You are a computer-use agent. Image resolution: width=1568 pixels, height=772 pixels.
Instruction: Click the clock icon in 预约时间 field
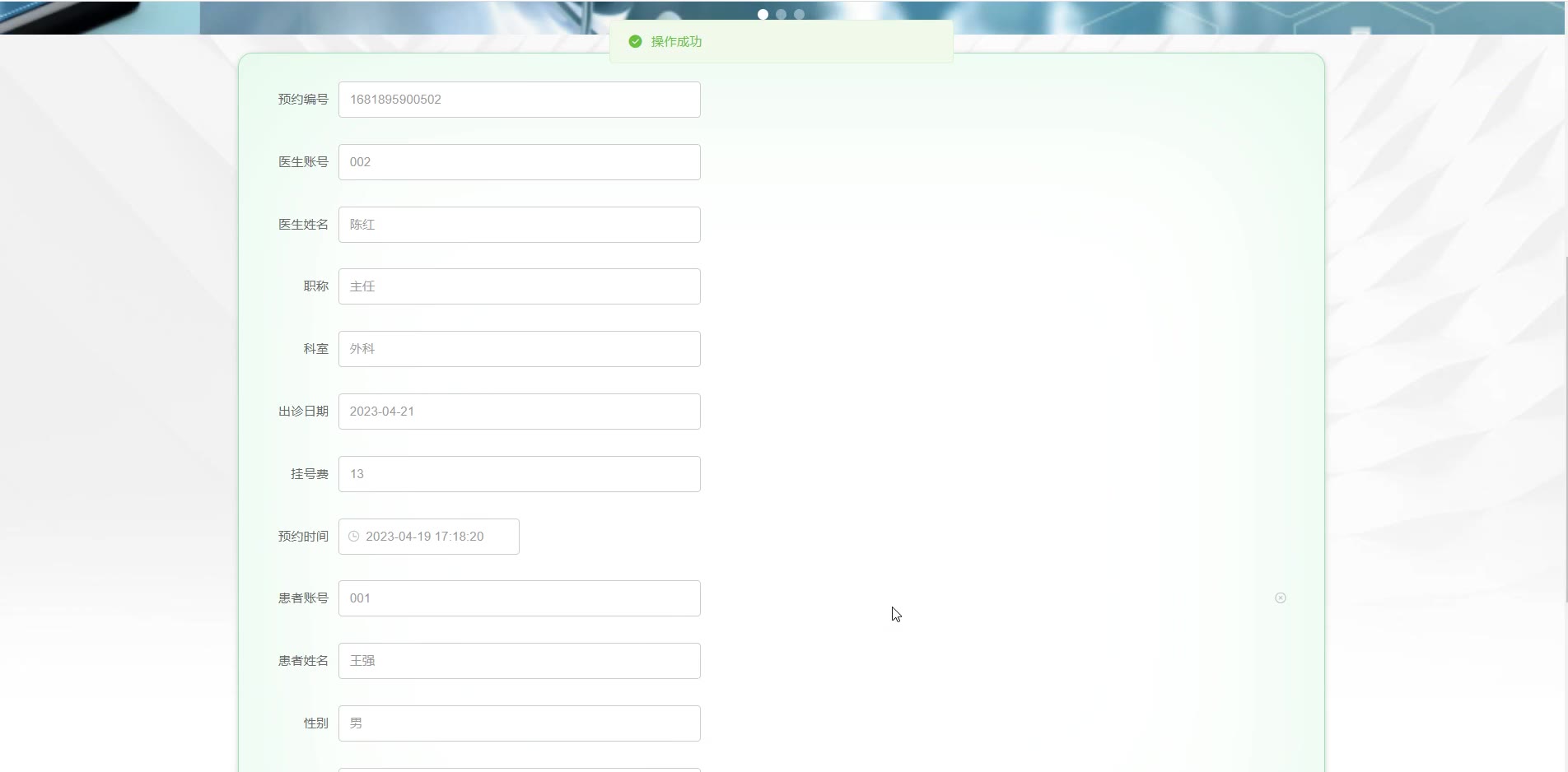point(354,537)
